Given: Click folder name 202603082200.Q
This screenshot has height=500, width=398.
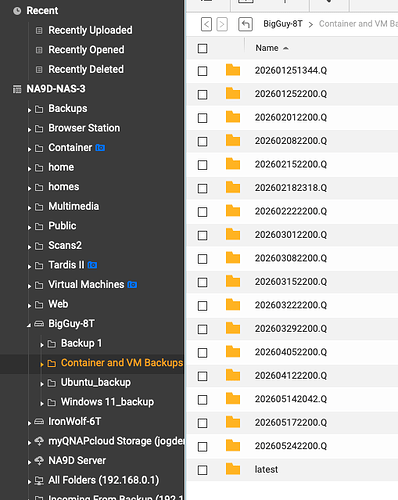Looking at the screenshot, I should pyautogui.click(x=291, y=258).
